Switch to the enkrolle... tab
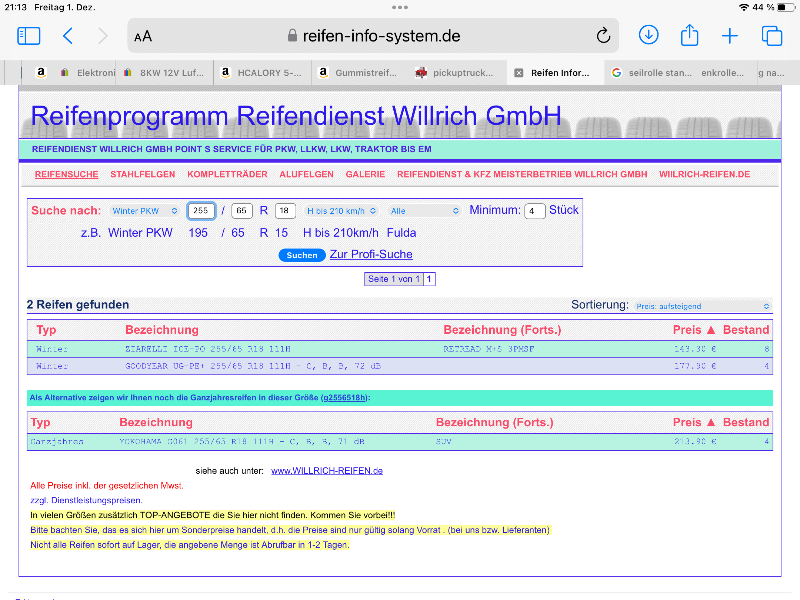Image resolution: width=800 pixels, height=600 pixels. (722, 72)
